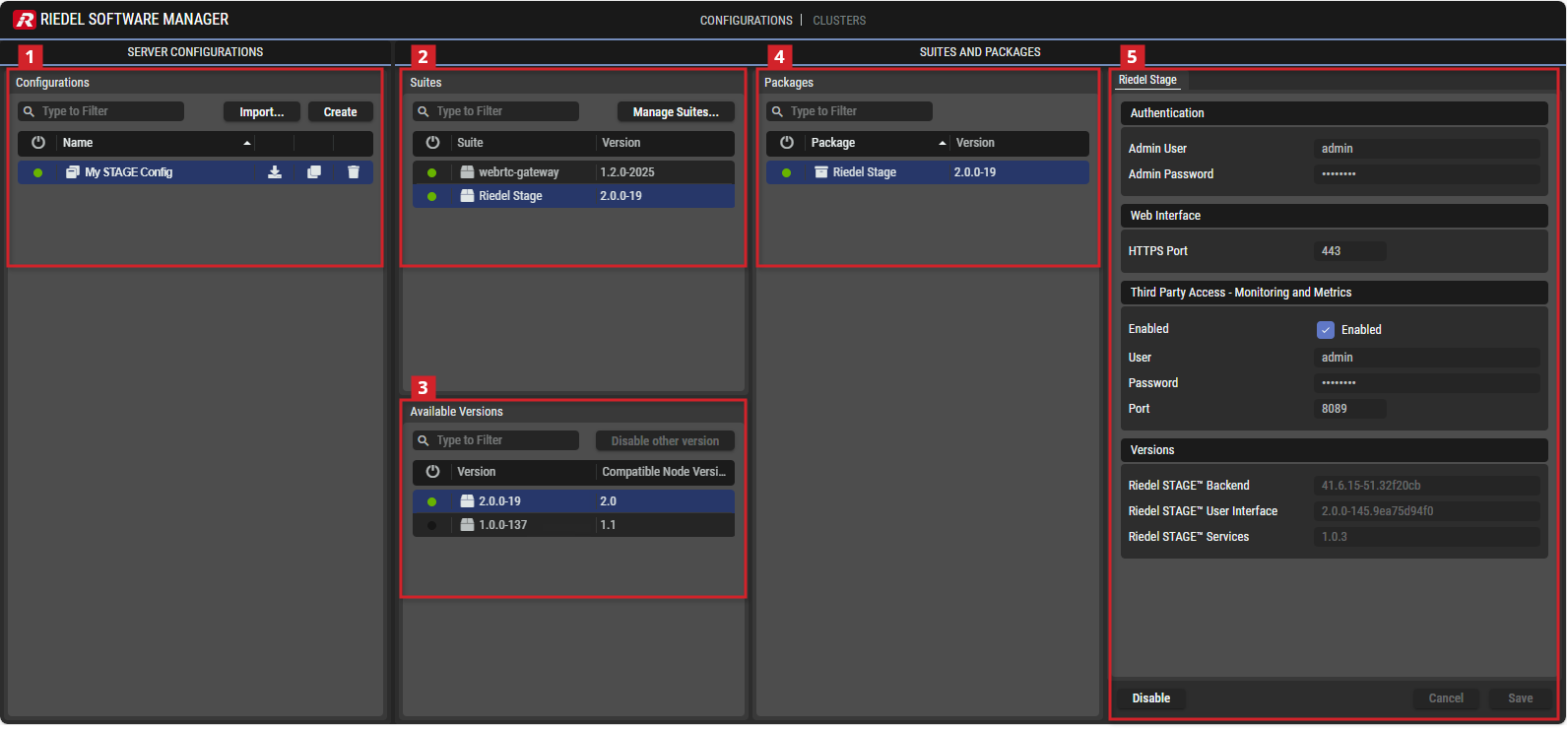Image resolution: width=1568 pixels, height=729 pixels.
Task: Click the Import... button
Action: pos(262,111)
